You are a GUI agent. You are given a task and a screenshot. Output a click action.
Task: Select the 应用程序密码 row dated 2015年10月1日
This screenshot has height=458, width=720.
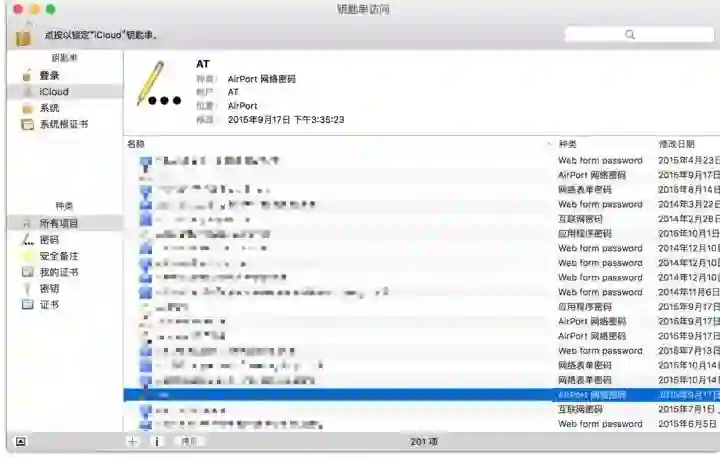[x=422, y=234]
